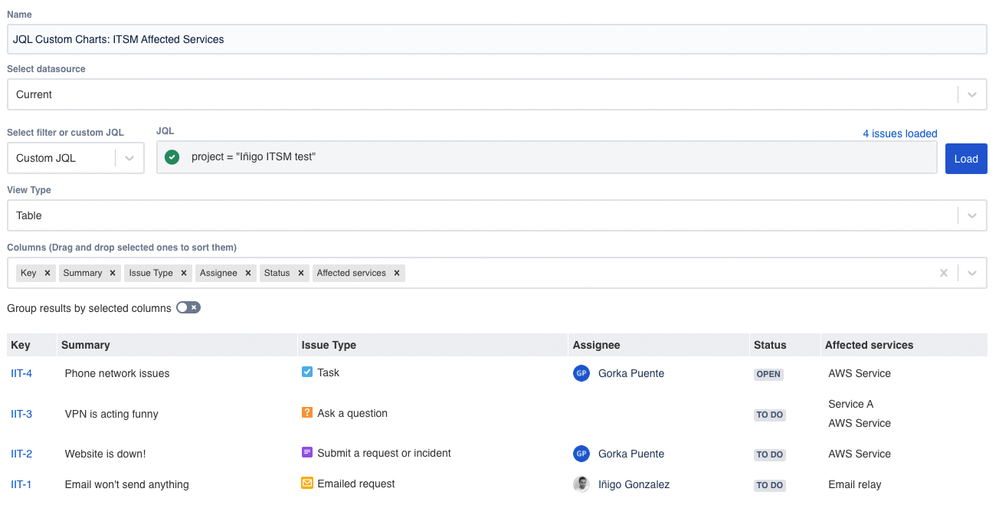This screenshot has width=999, height=512.
Task: Click the purple request icon for IIT-2
Action: point(307,453)
